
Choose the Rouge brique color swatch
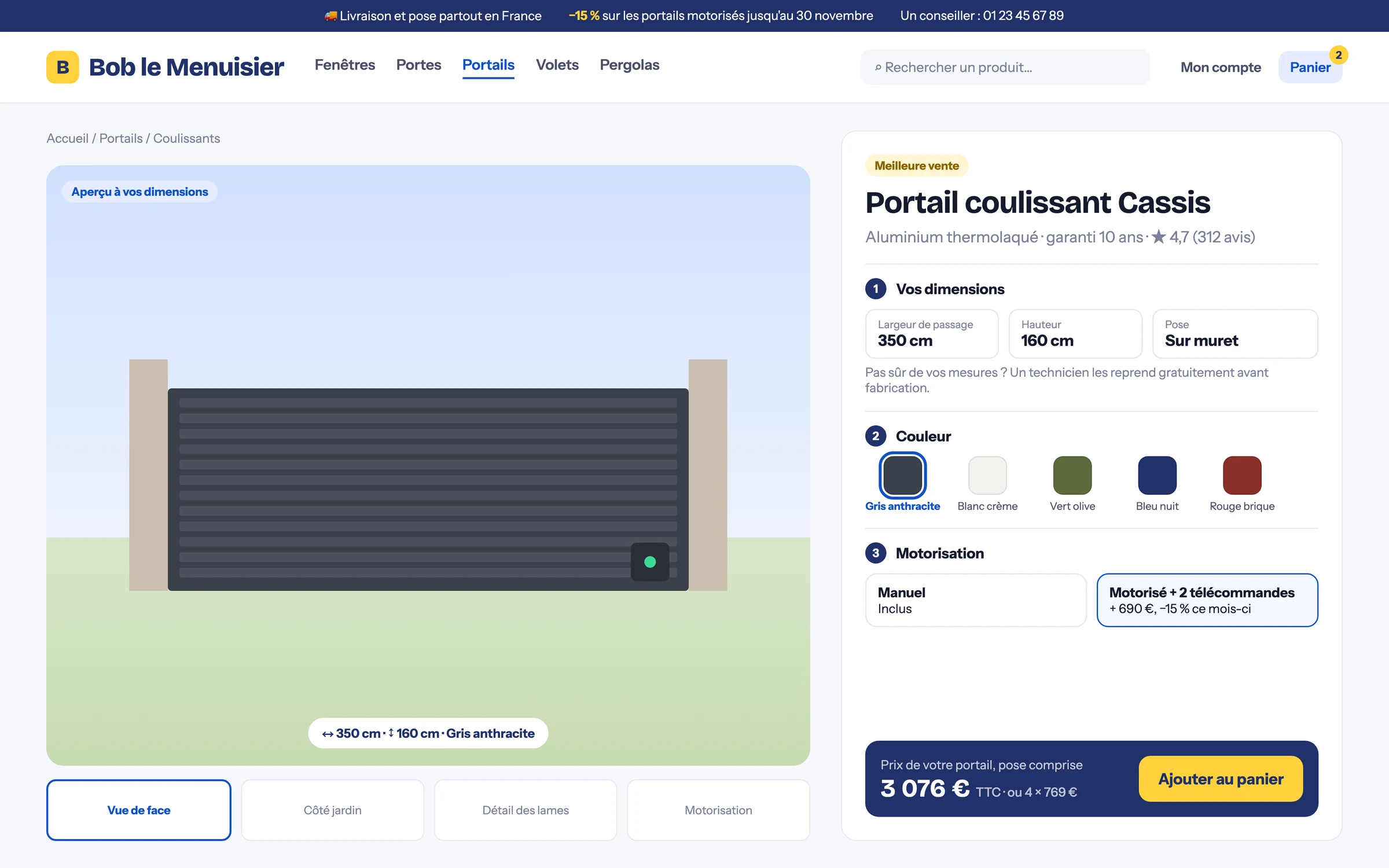tap(1242, 476)
